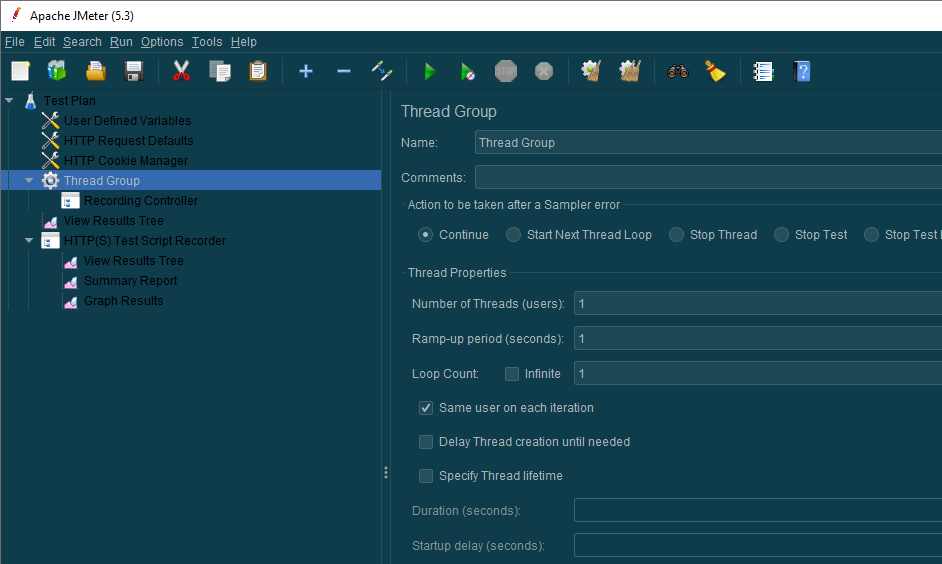This screenshot has height=564, width=942.
Task: Click the Copy icon in toolbar
Action: [220, 71]
